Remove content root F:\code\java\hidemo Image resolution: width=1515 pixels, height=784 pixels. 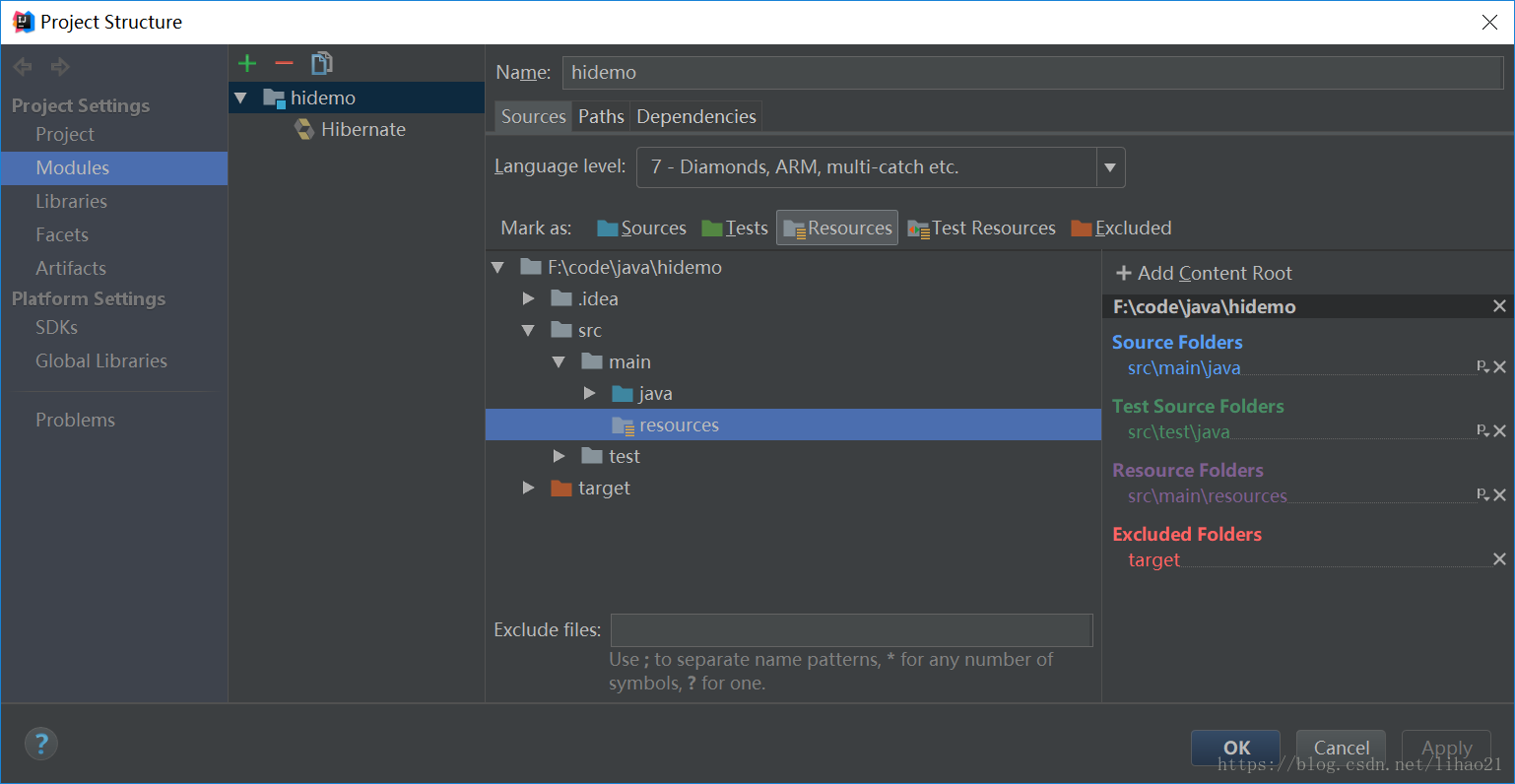(1499, 306)
